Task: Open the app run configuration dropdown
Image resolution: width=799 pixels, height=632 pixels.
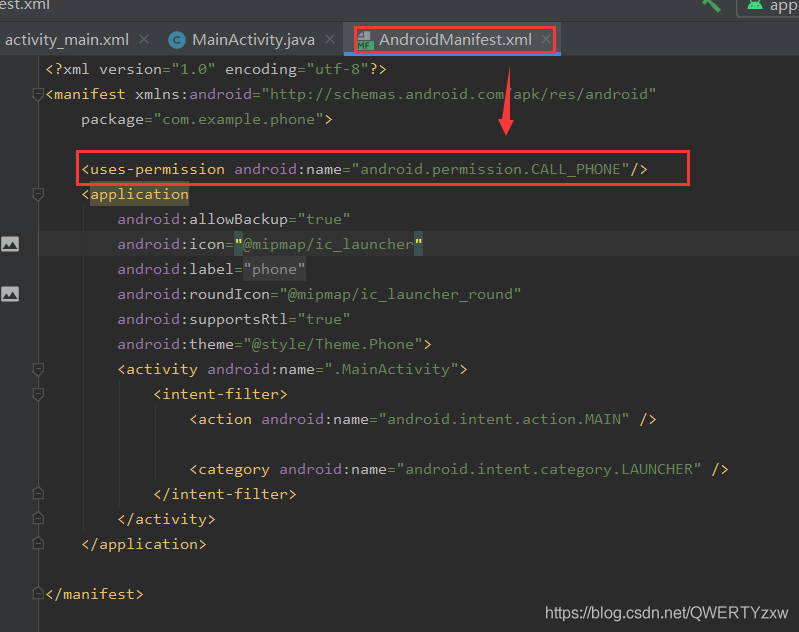Action: 770,6
